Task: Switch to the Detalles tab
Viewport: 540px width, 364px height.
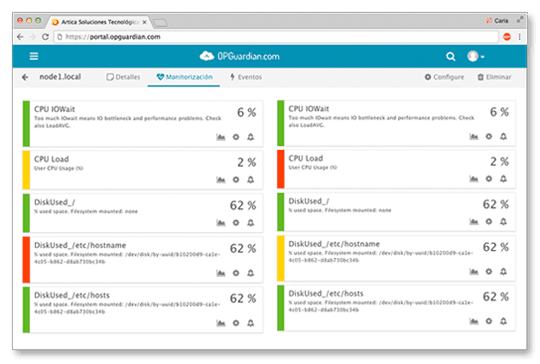Action: 123,77
